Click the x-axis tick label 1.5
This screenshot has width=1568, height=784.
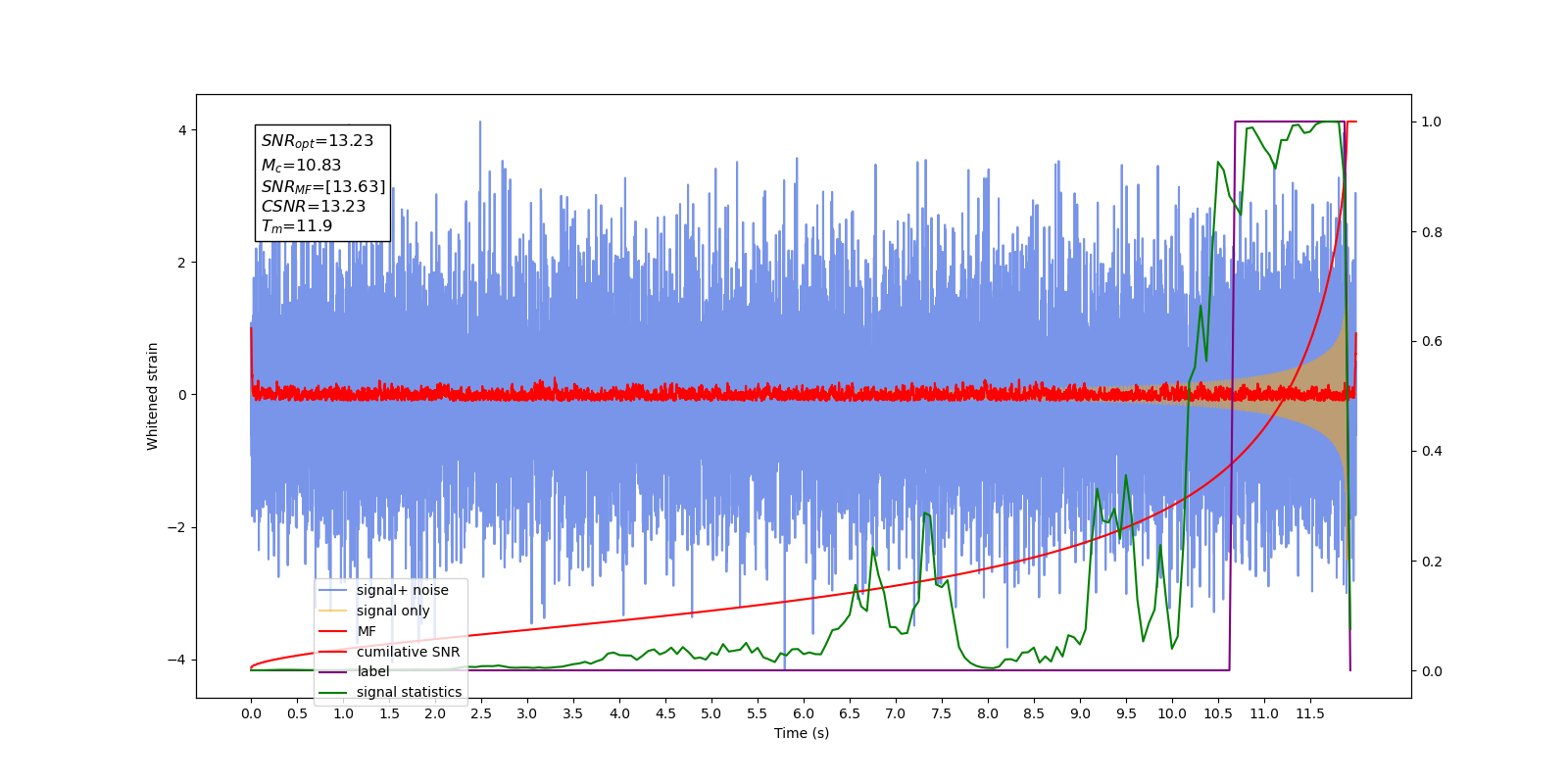point(389,713)
